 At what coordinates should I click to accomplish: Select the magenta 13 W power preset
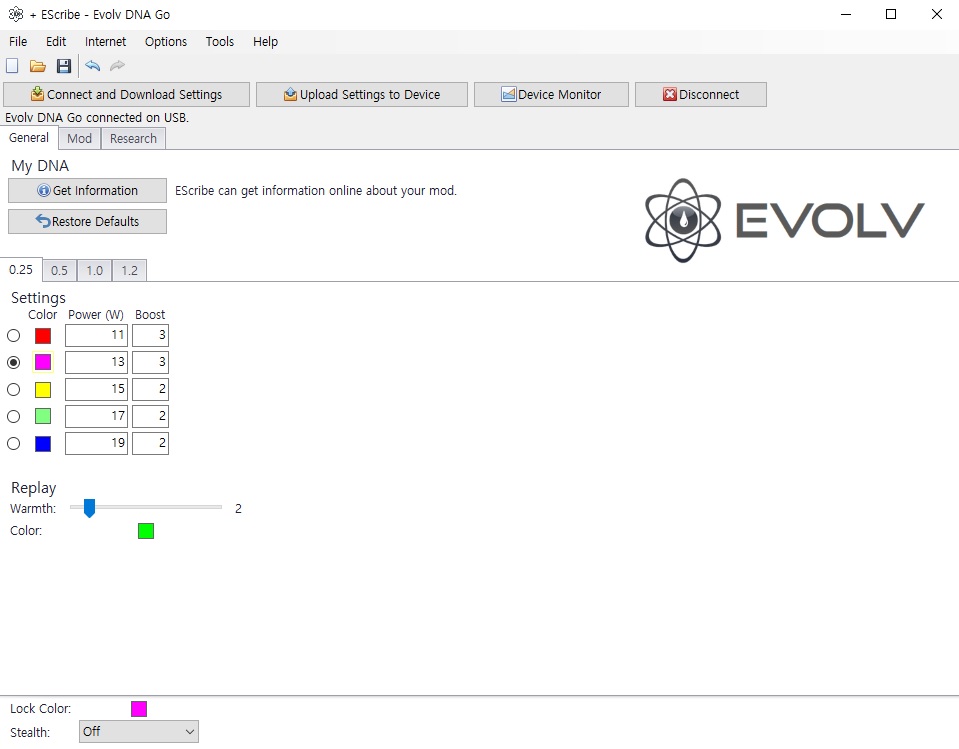(13, 363)
